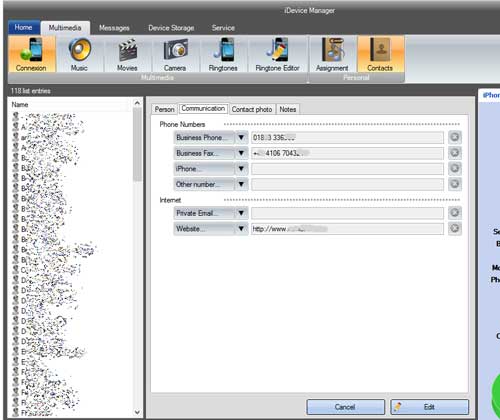
Task: Click the Business Fax number field
Action: (347, 153)
